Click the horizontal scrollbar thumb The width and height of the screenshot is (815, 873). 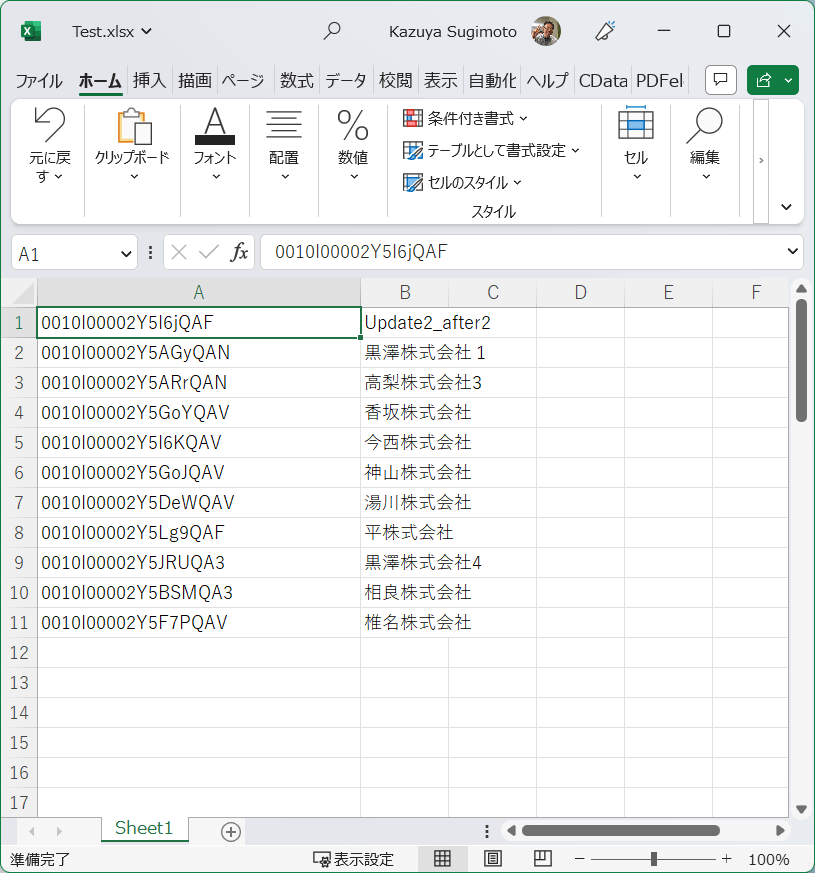click(621, 831)
